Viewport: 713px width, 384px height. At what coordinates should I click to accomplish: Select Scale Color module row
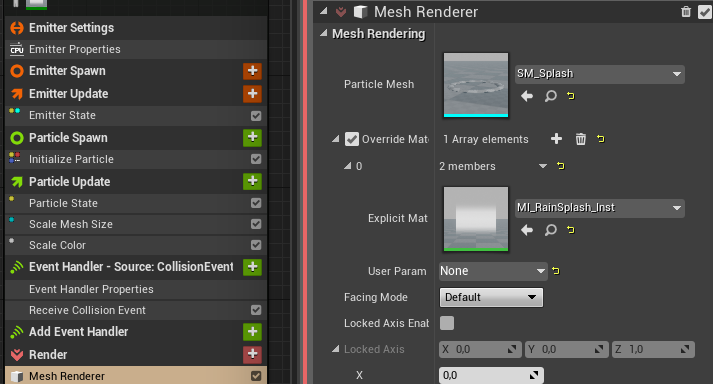point(136,245)
